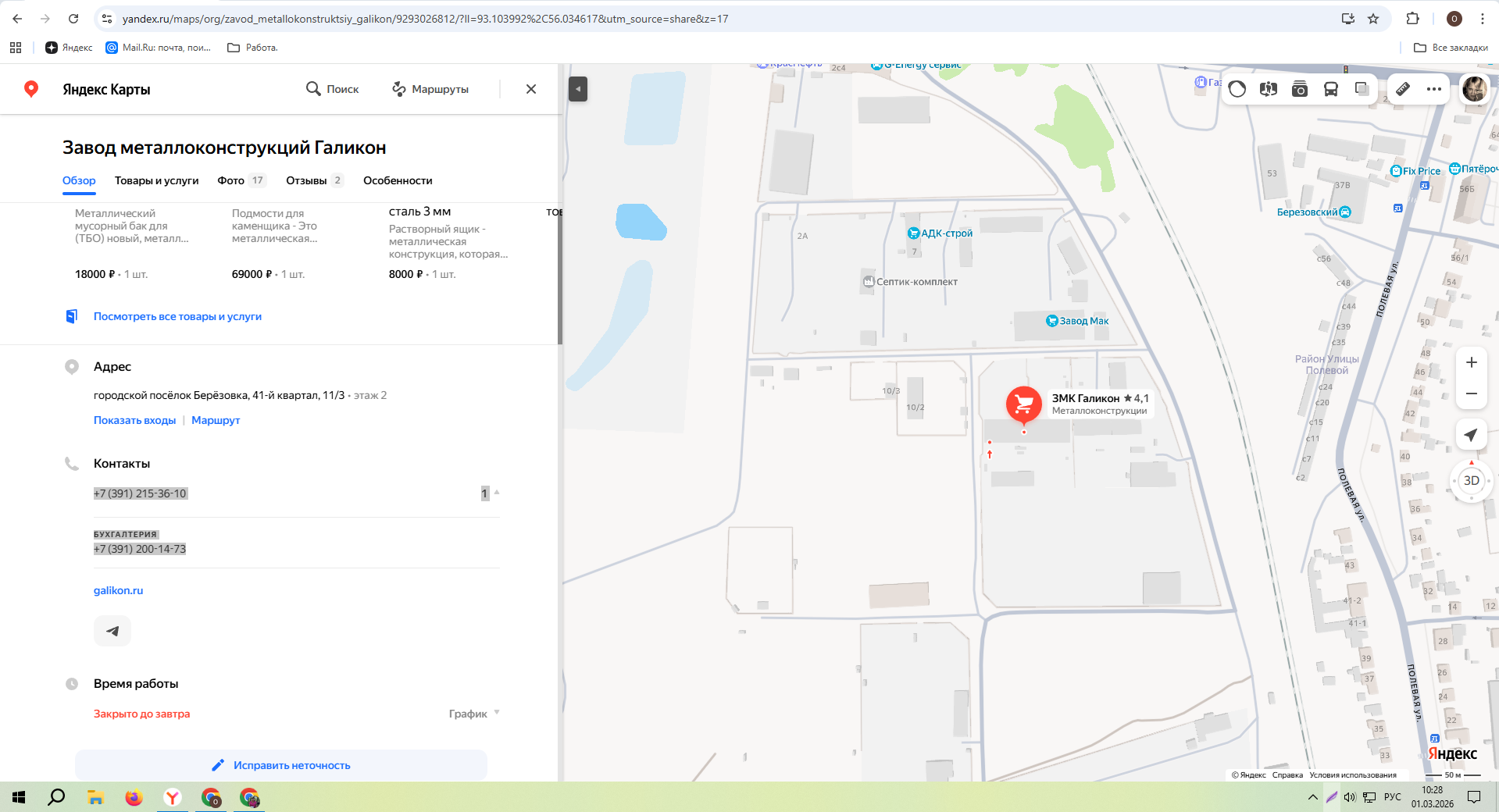Open Windows taskbar search magnifier
1499x812 pixels.
point(56,797)
